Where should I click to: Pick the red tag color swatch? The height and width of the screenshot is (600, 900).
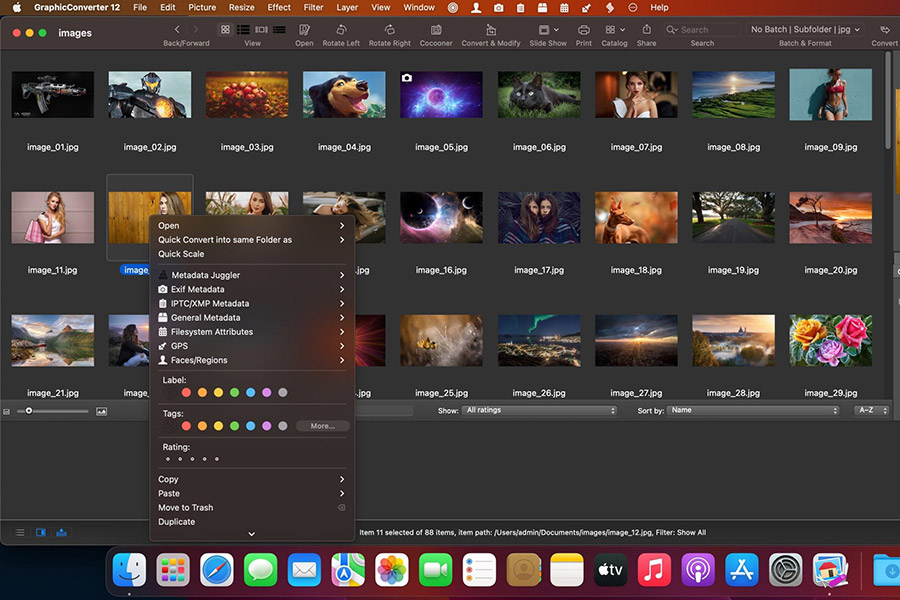point(185,425)
